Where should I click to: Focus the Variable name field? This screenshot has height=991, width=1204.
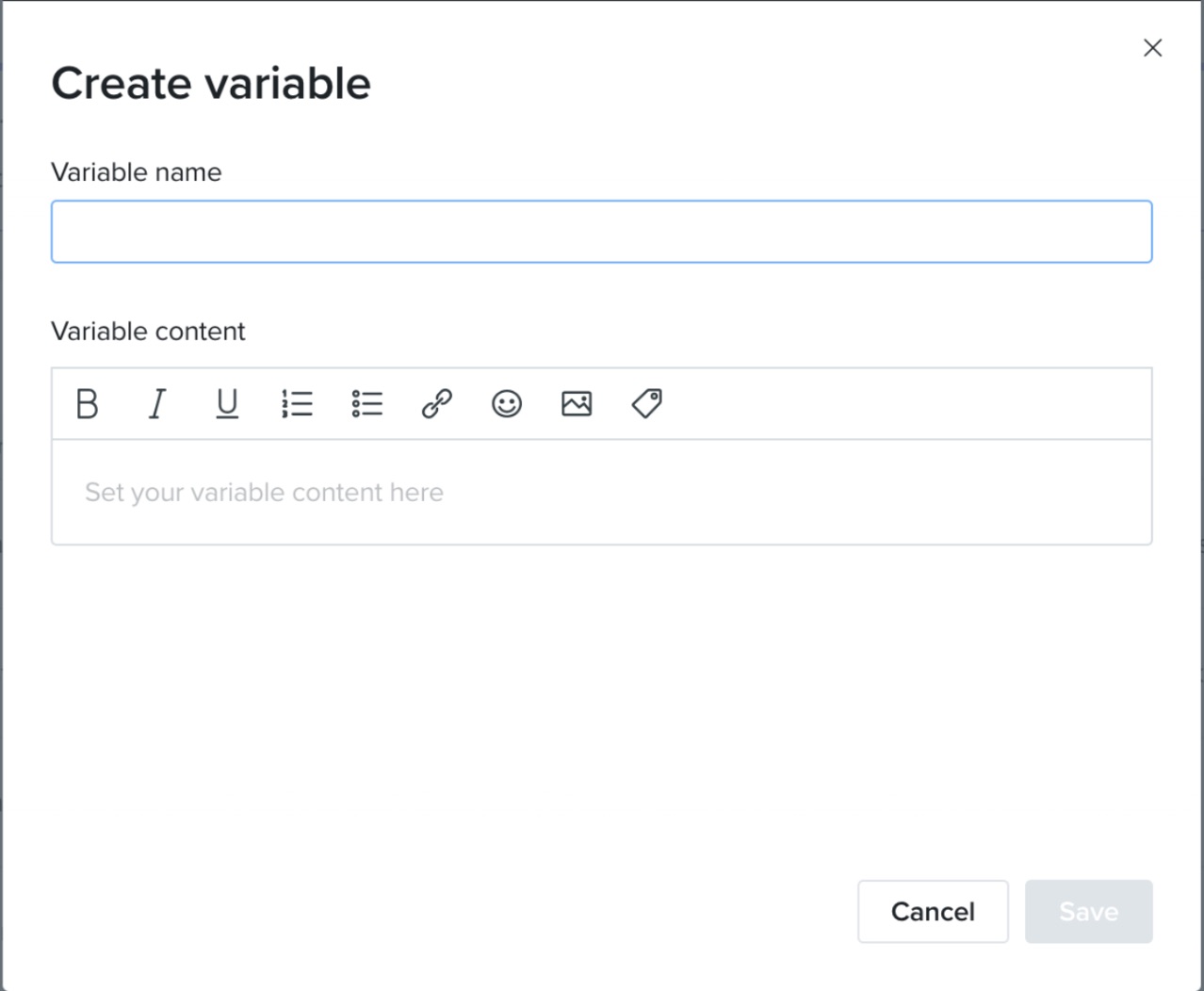click(602, 232)
